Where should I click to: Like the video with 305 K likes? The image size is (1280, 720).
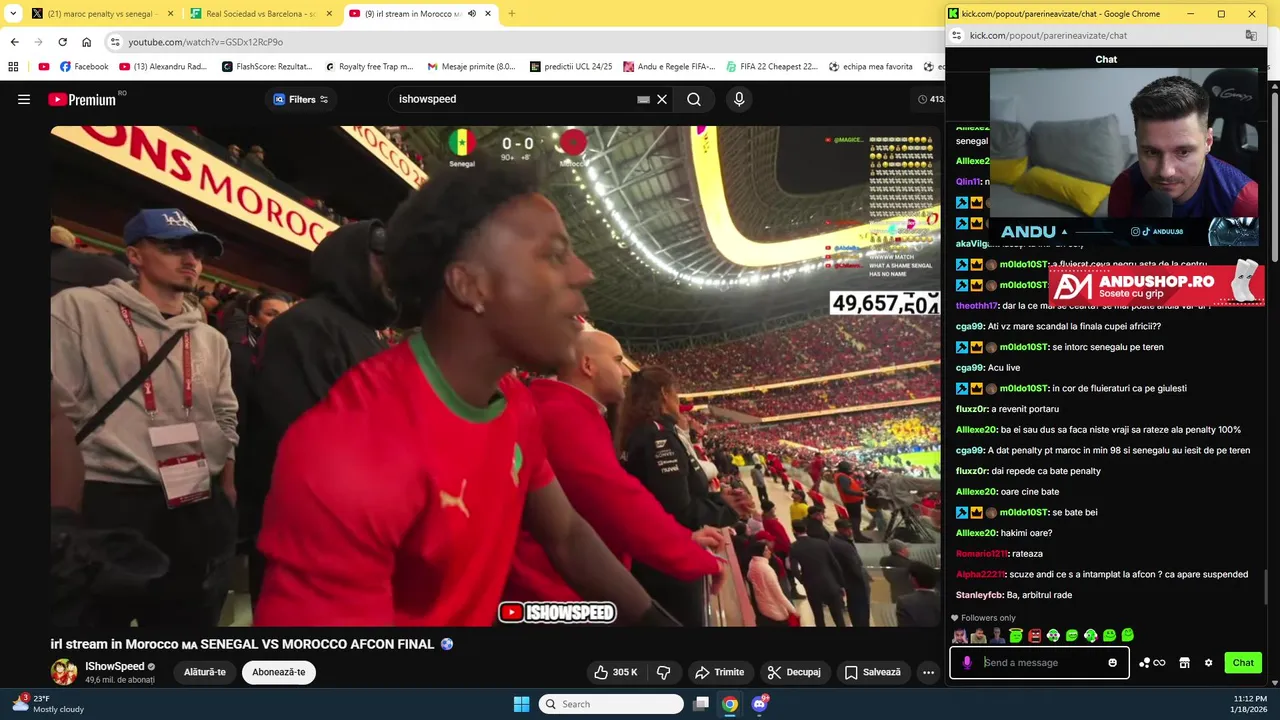(x=616, y=672)
